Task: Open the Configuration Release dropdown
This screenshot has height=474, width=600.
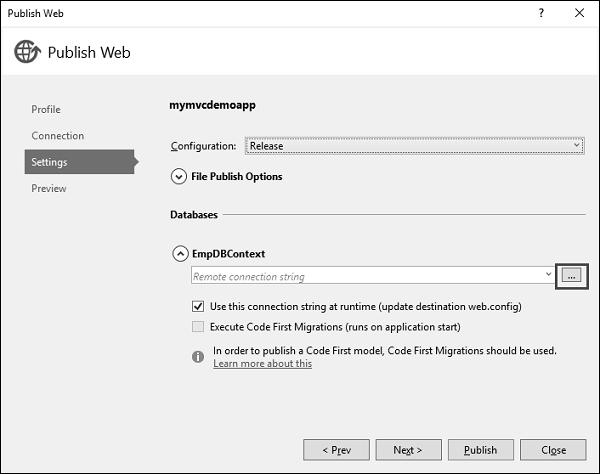Action: [x=414, y=146]
